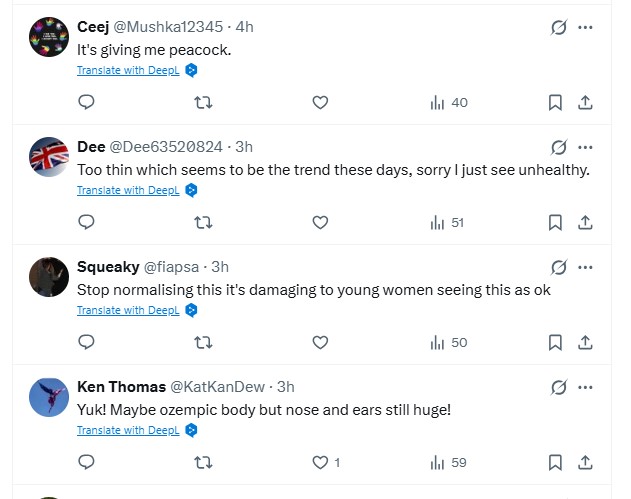Repost Dee's tweet about unhealthy trend

click(203, 222)
